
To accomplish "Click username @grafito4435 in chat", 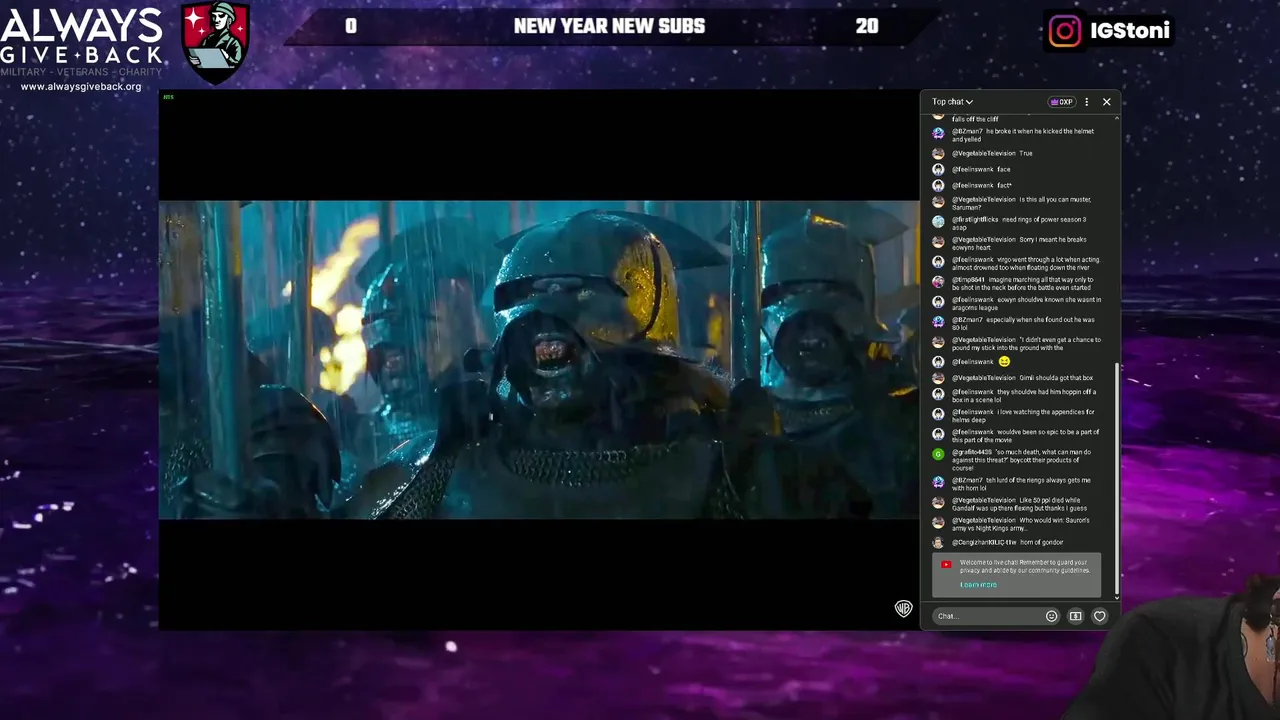I will click(971, 452).
